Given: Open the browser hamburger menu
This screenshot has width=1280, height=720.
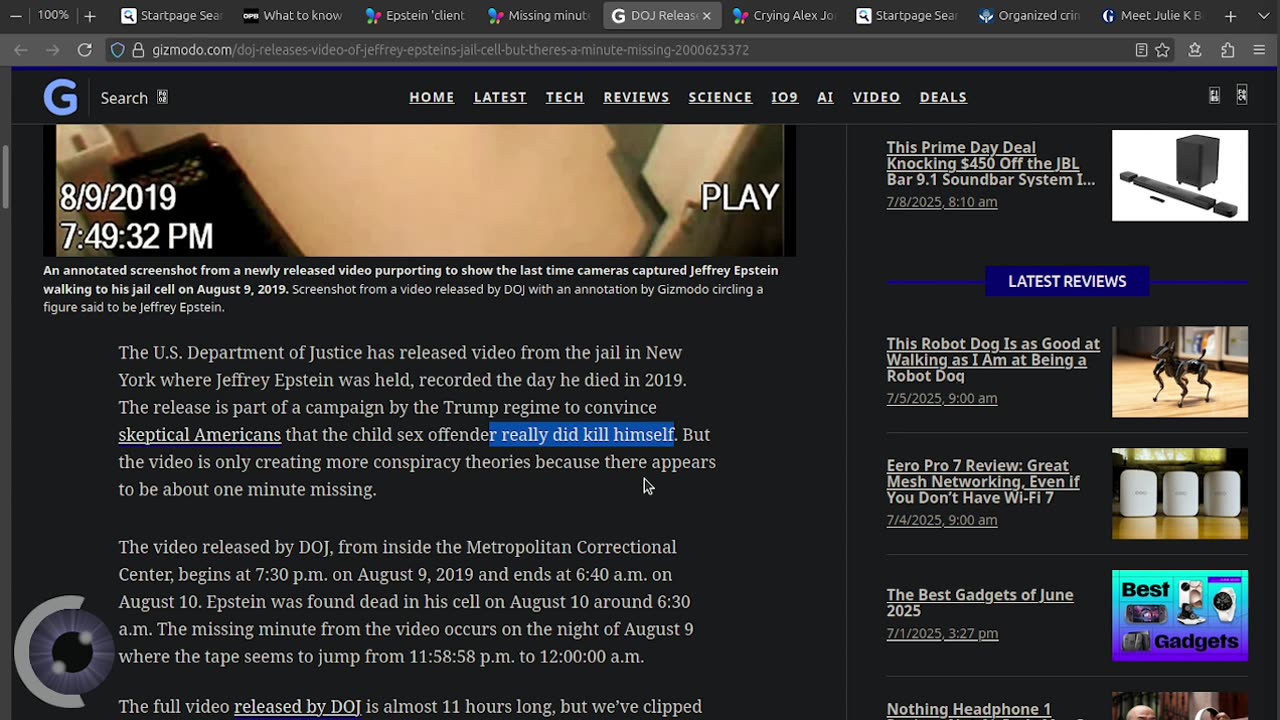Looking at the screenshot, I should pos(1259,50).
